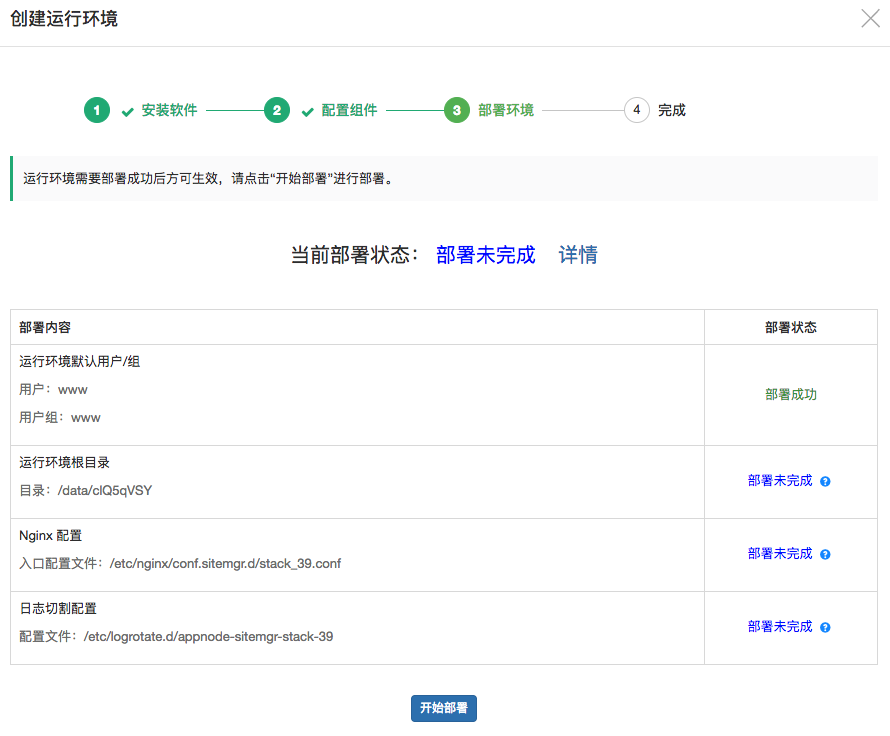This screenshot has width=890, height=736.
Task: Click the step 3 部署环境 circle icon
Action: [456, 110]
